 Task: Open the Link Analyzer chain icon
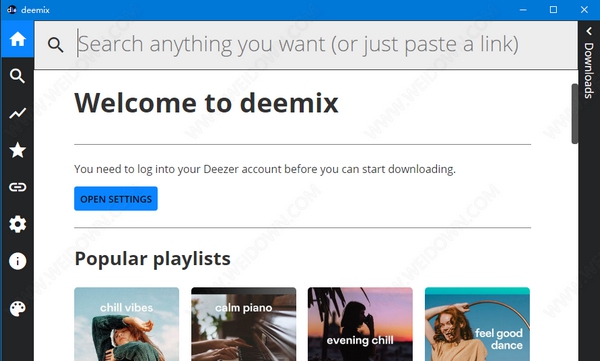pyautogui.click(x=18, y=187)
